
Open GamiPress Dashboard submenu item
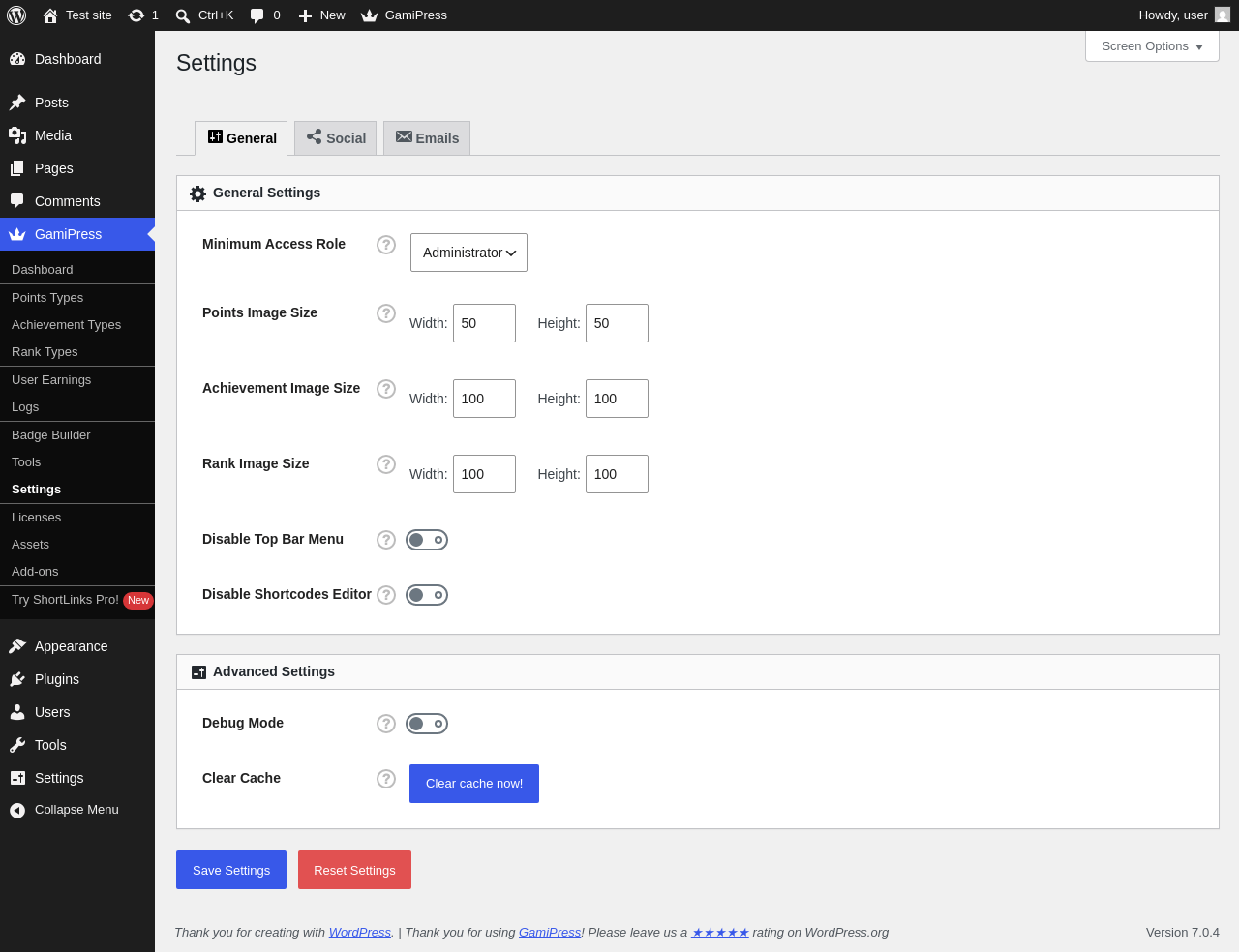click(x=77, y=270)
